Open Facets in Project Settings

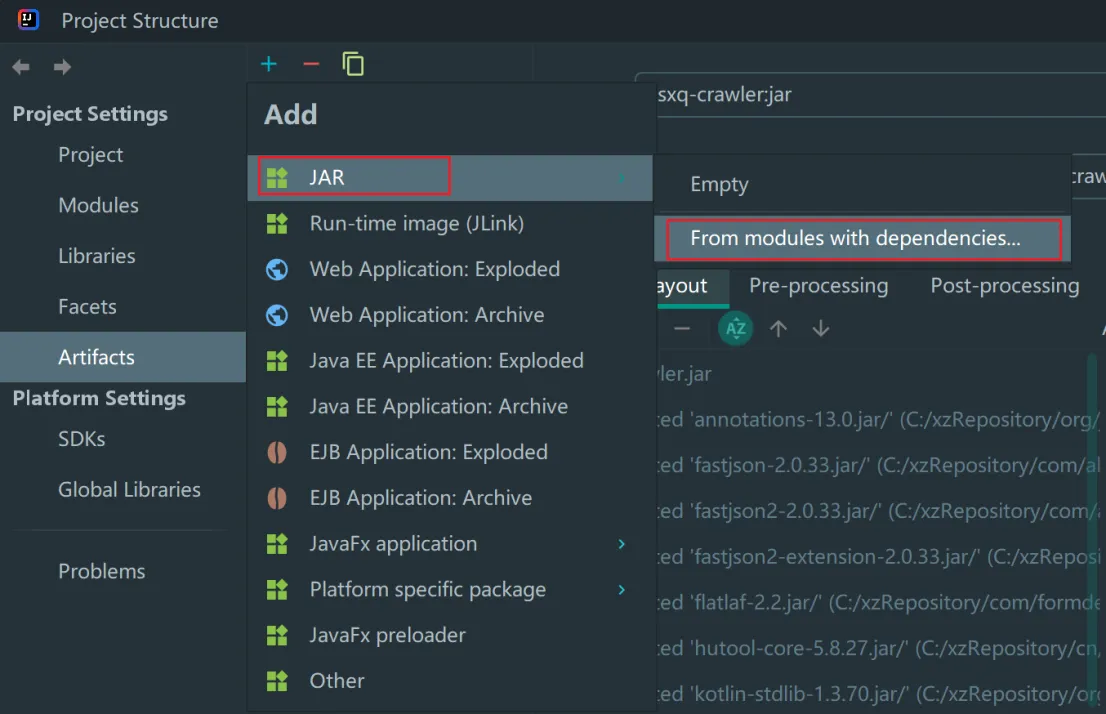123,308
